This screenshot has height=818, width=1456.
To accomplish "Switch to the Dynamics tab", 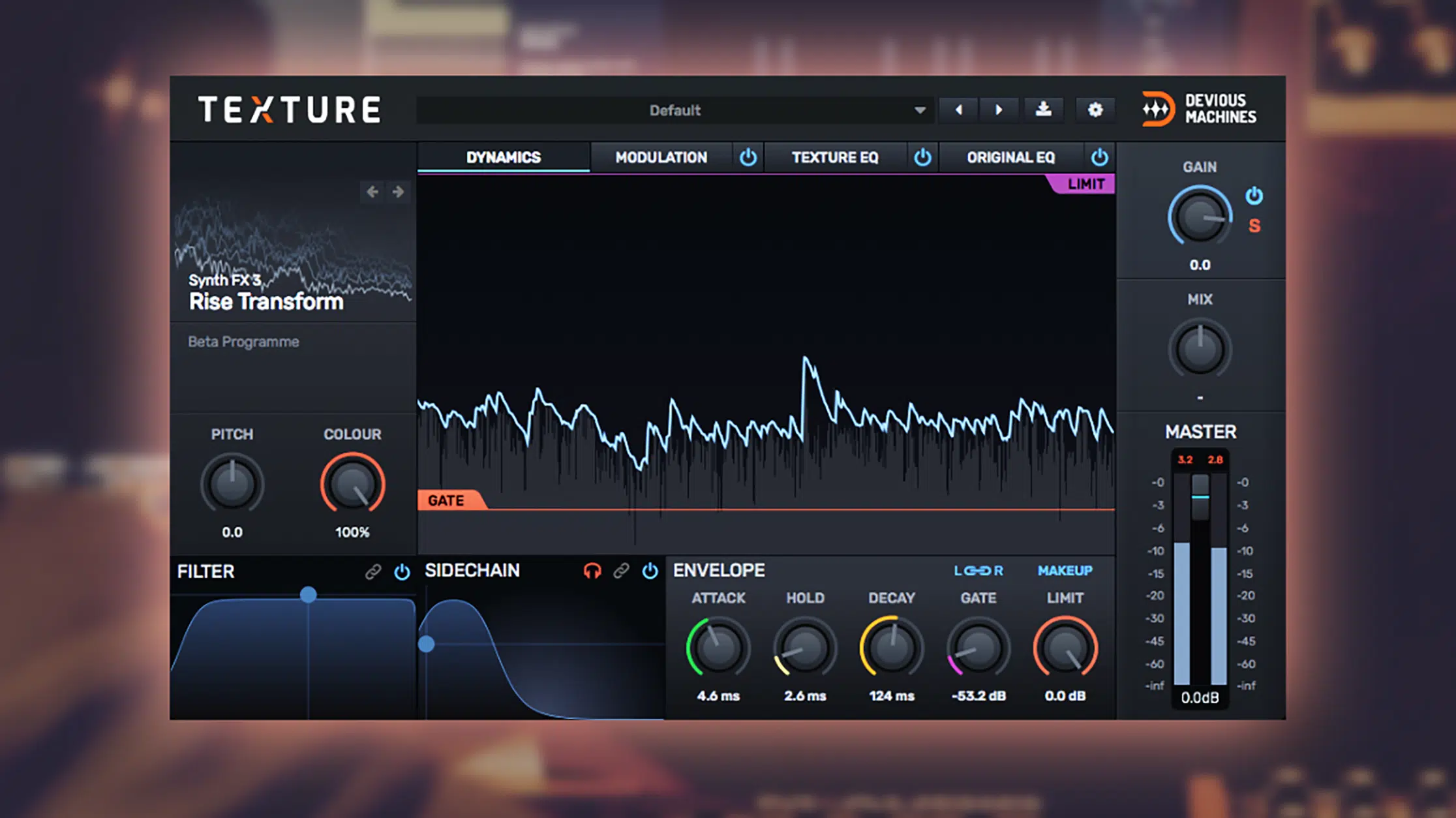I will pos(504,157).
